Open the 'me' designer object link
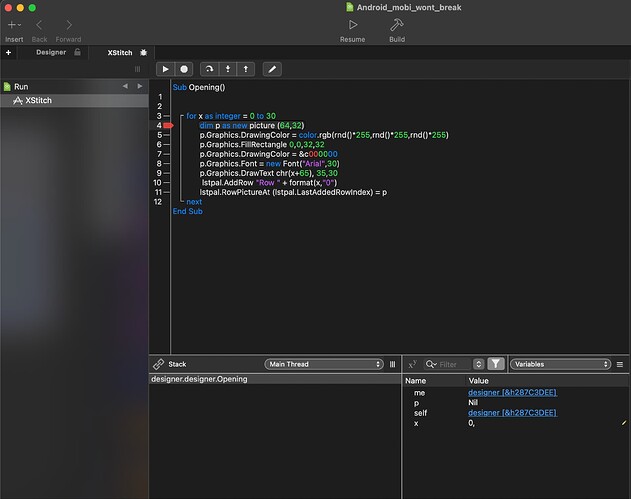The width and height of the screenshot is (631, 499). click(512, 392)
